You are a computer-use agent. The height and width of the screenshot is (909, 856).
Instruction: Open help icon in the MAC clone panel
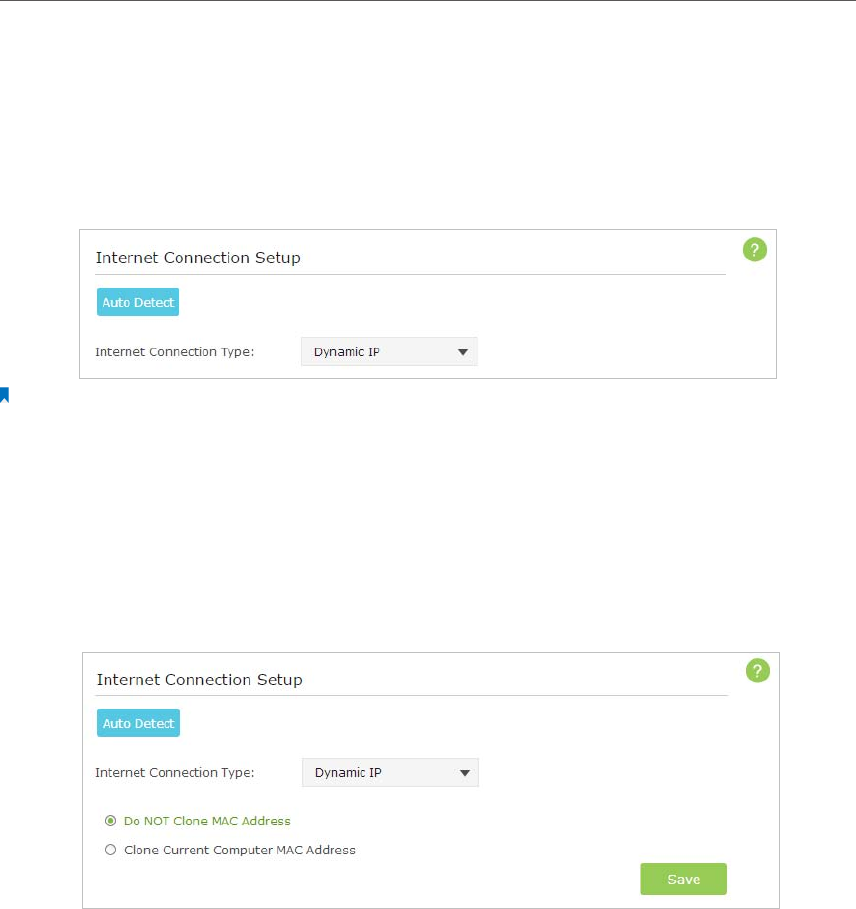click(x=757, y=671)
